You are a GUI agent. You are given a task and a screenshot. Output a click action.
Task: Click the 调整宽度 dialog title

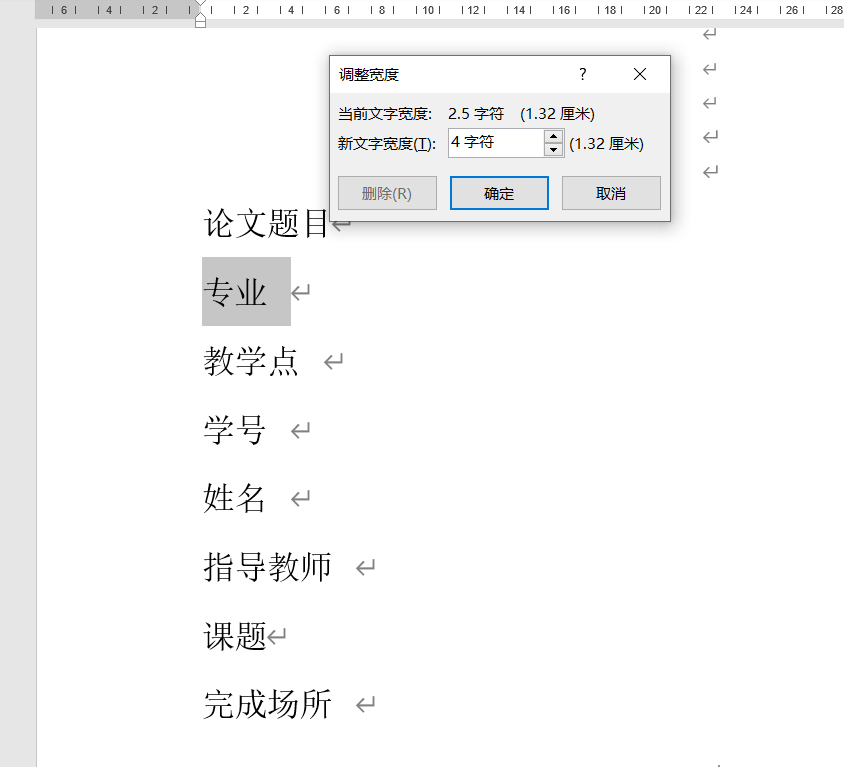[369, 75]
